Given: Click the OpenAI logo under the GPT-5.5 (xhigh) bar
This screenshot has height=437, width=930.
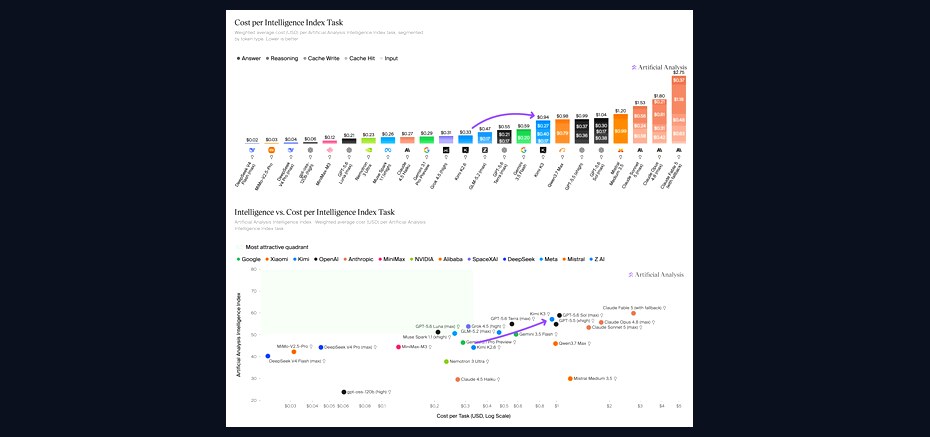Looking at the screenshot, I should [x=582, y=150].
